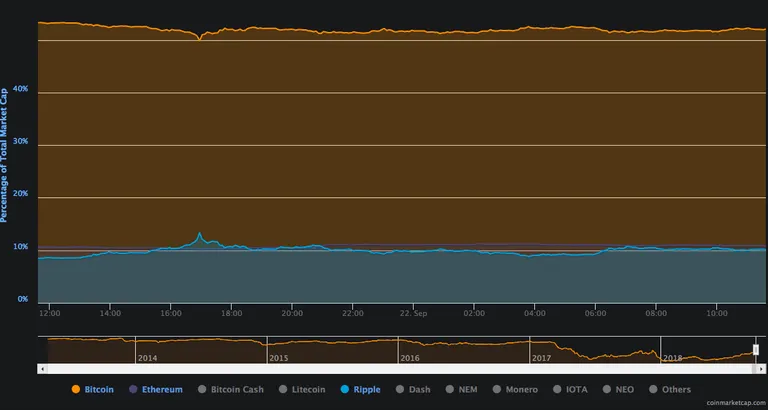Click the 2014 marker in the navigator

click(147, 358)
